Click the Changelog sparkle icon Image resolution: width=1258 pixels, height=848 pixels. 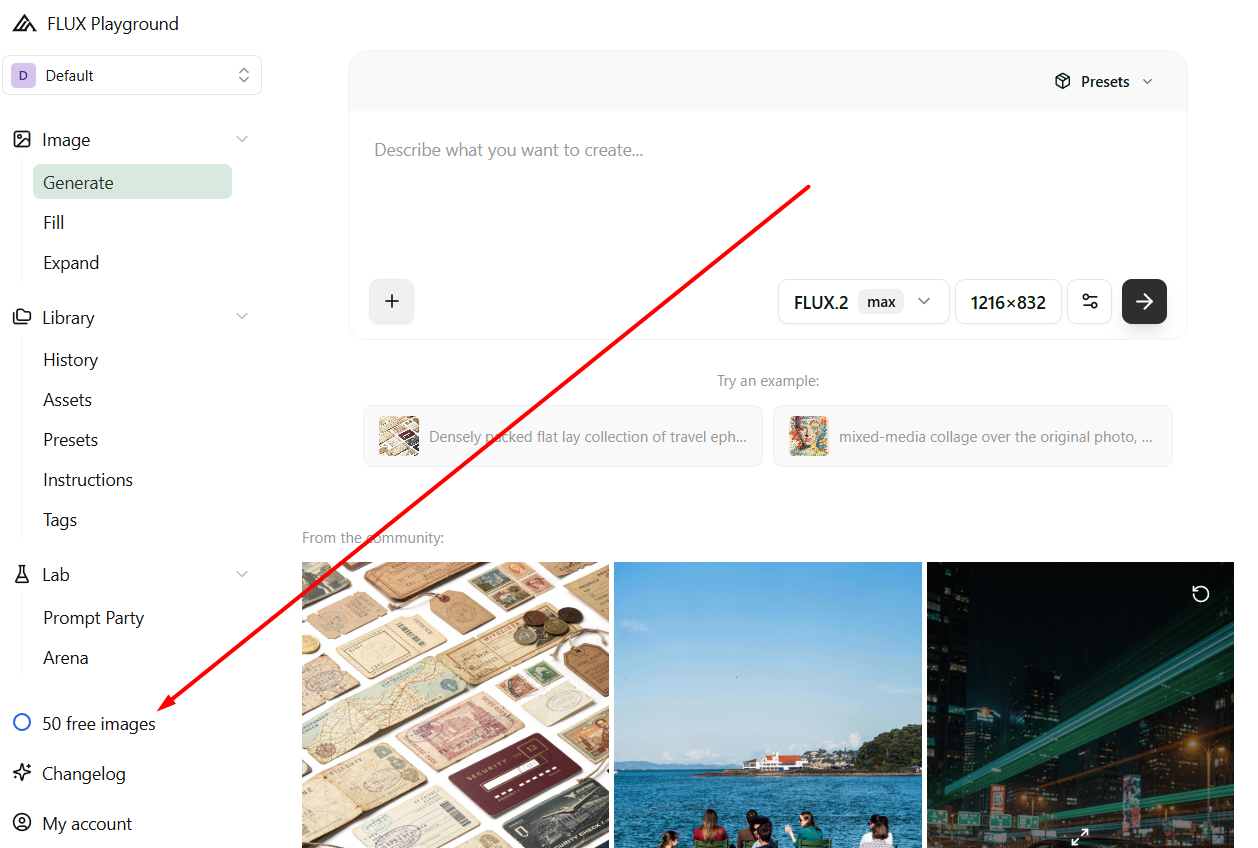click(22, 773)
